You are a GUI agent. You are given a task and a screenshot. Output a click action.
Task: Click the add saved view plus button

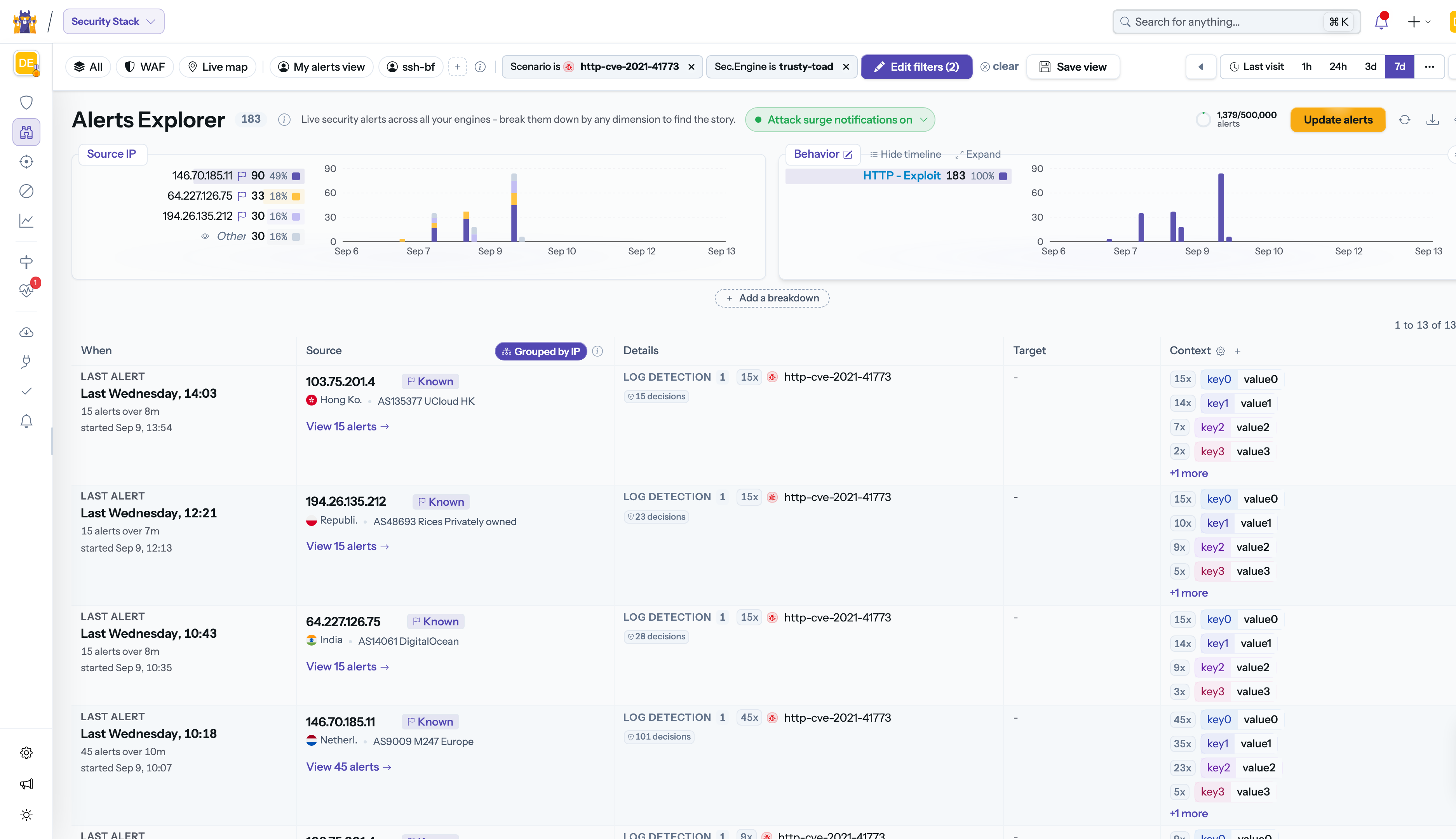pyautogui.click(x=458, y=67)
